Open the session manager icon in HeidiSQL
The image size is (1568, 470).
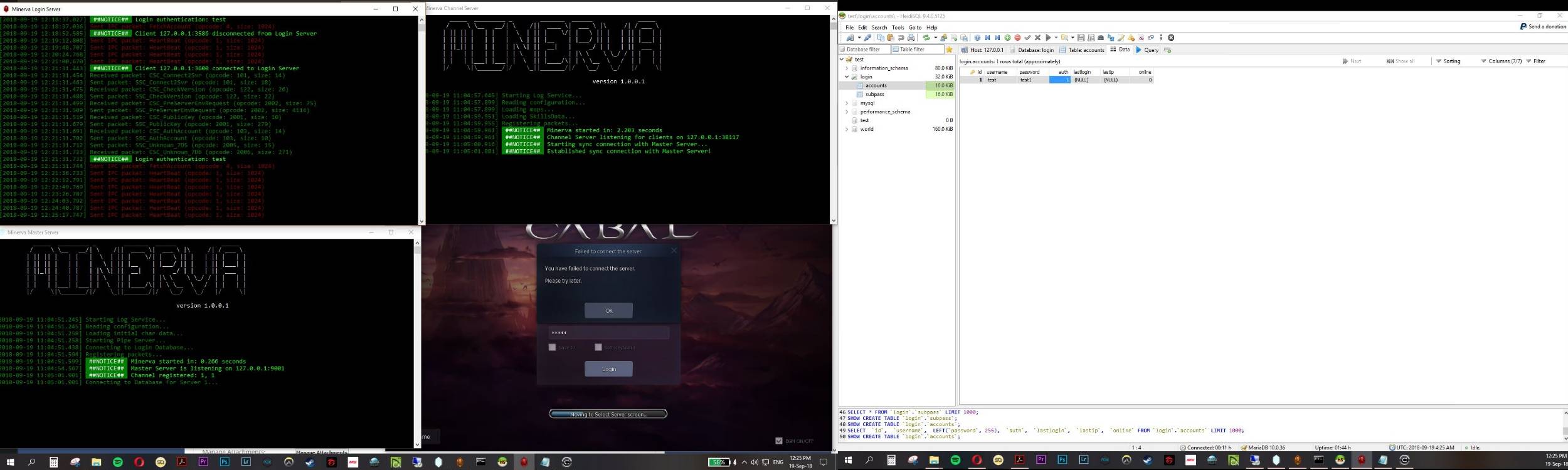pos(850,38)
